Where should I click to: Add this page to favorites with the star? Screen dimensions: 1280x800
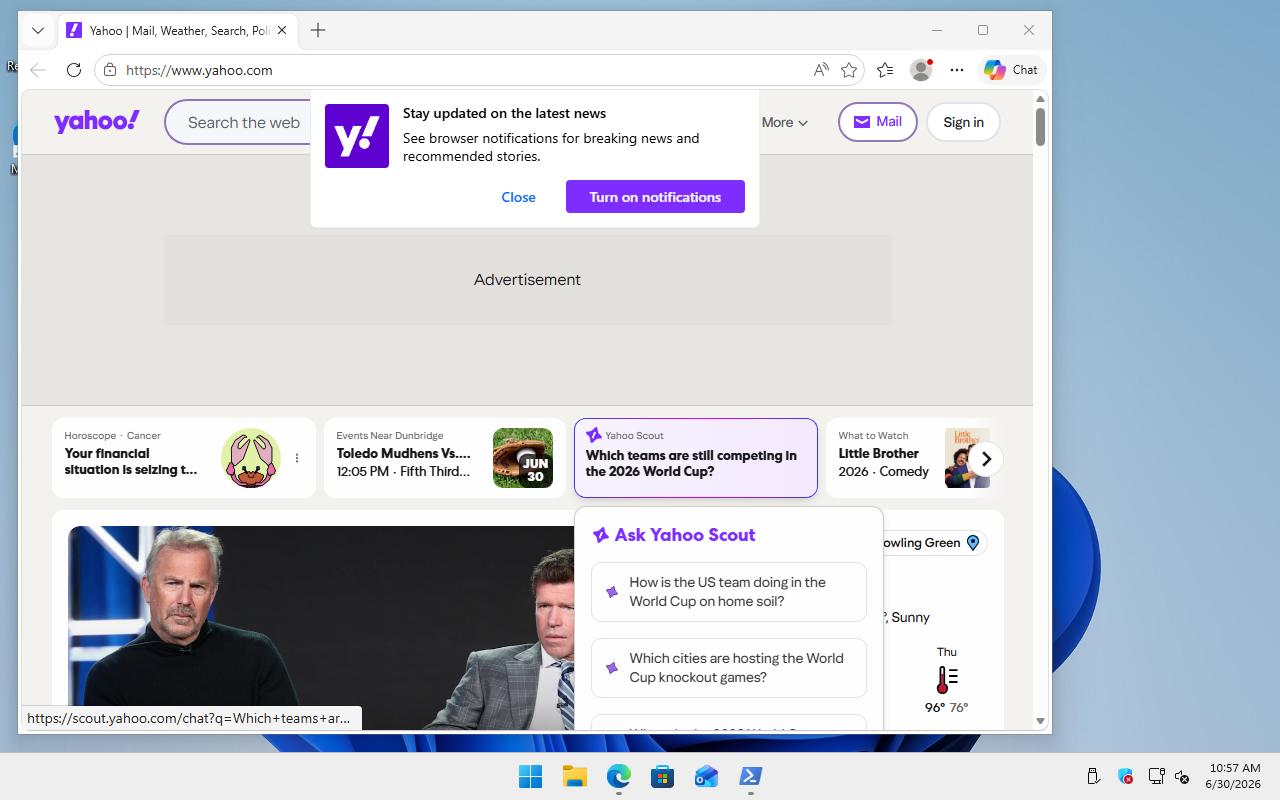(x=849, y=70)
